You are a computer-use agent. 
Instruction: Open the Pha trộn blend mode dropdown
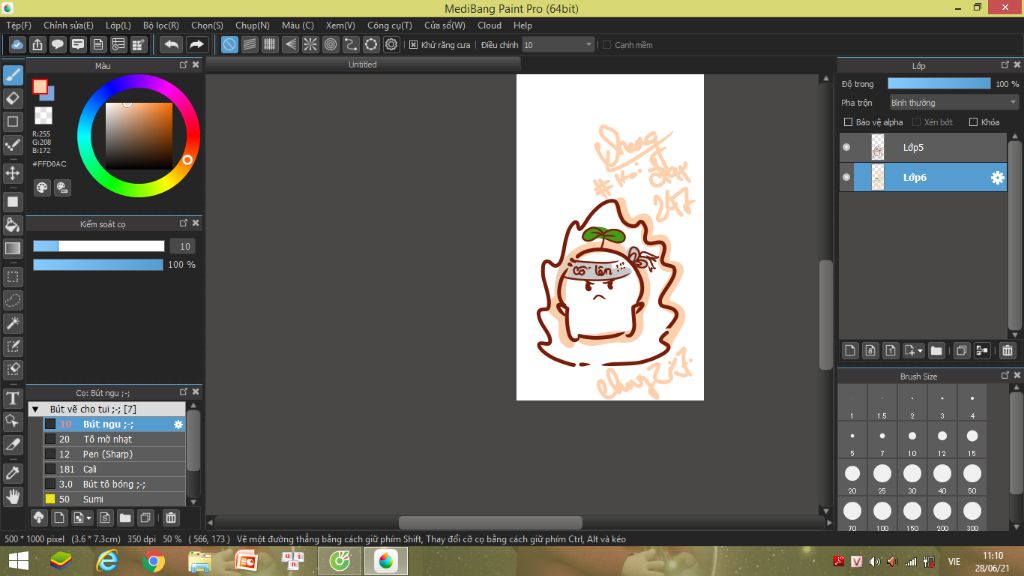pos(953,103)
